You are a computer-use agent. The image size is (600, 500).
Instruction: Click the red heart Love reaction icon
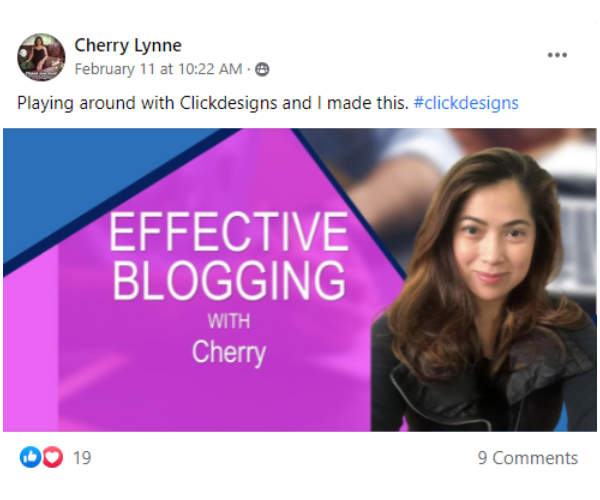point(52,457)
